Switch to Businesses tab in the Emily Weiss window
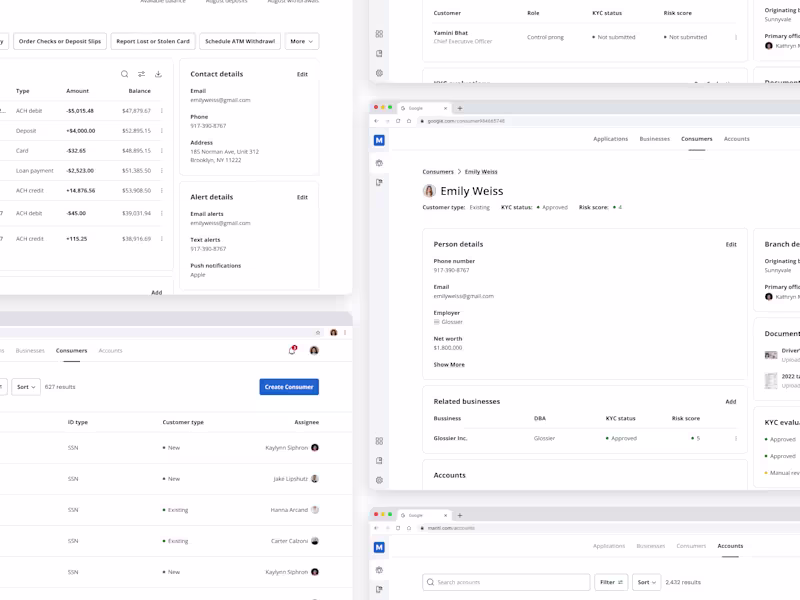The height and width of the screenshot is (600, 800). (655, 139)
